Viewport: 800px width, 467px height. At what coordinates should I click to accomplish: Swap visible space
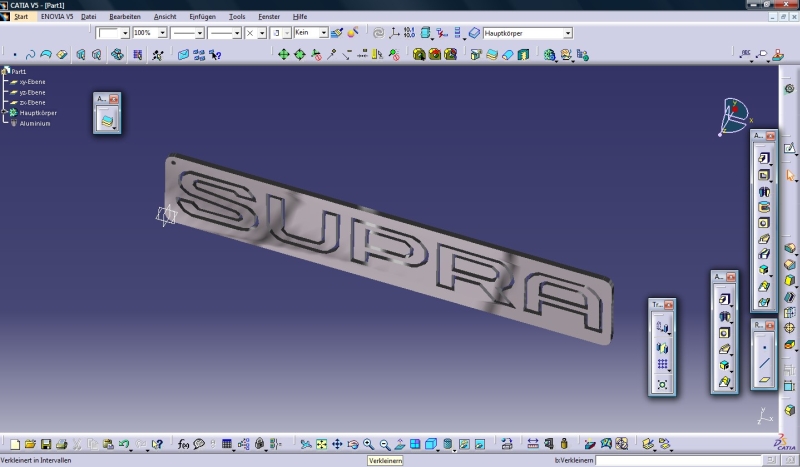pos(480,444)
